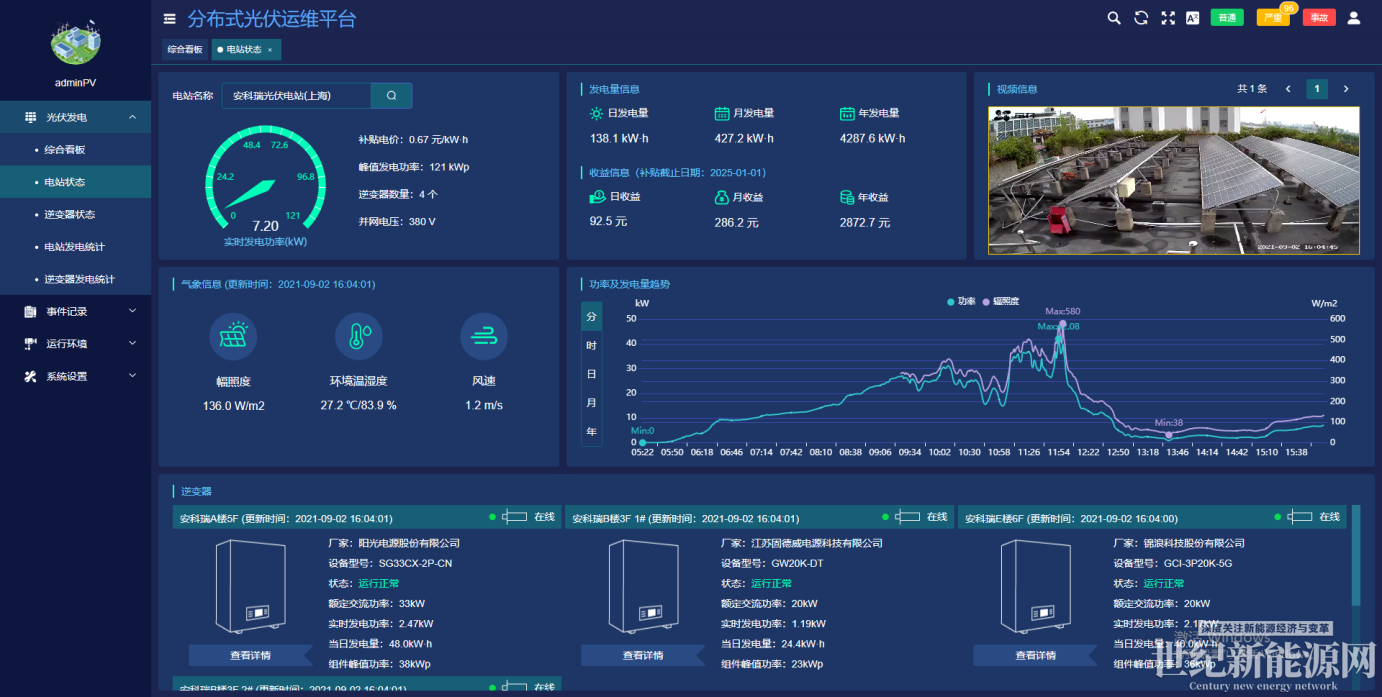Viewport: 1382px width, 697px height.
Task: Click the 安科瑞A楼5F inverter image
Action: point(251,586)
